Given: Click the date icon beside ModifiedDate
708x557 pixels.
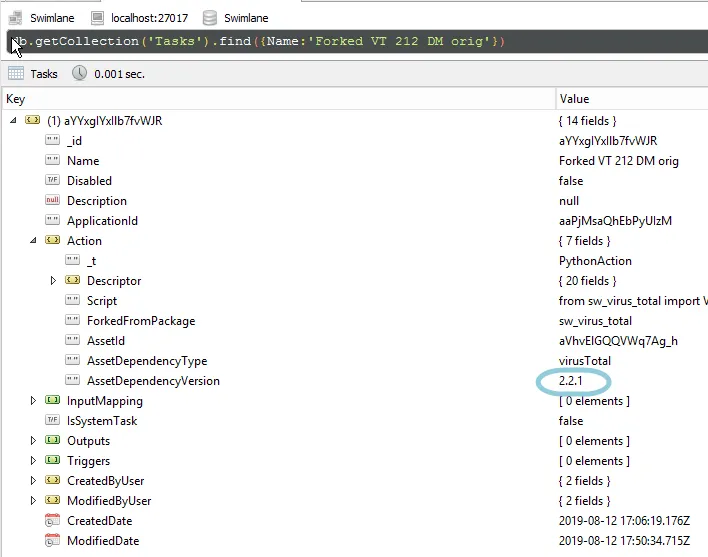Looking at the screenshot, I should [52, 540].
